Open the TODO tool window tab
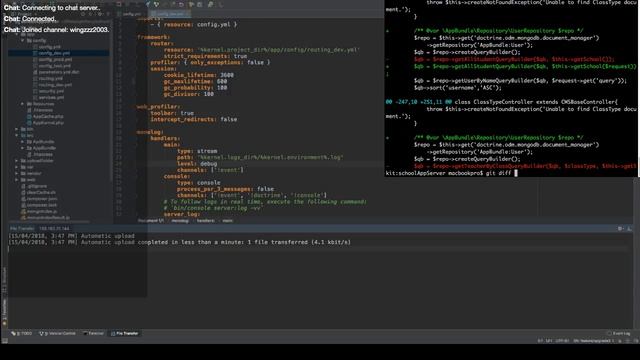This screenshot has height=360, width=640. click(22, 333)
